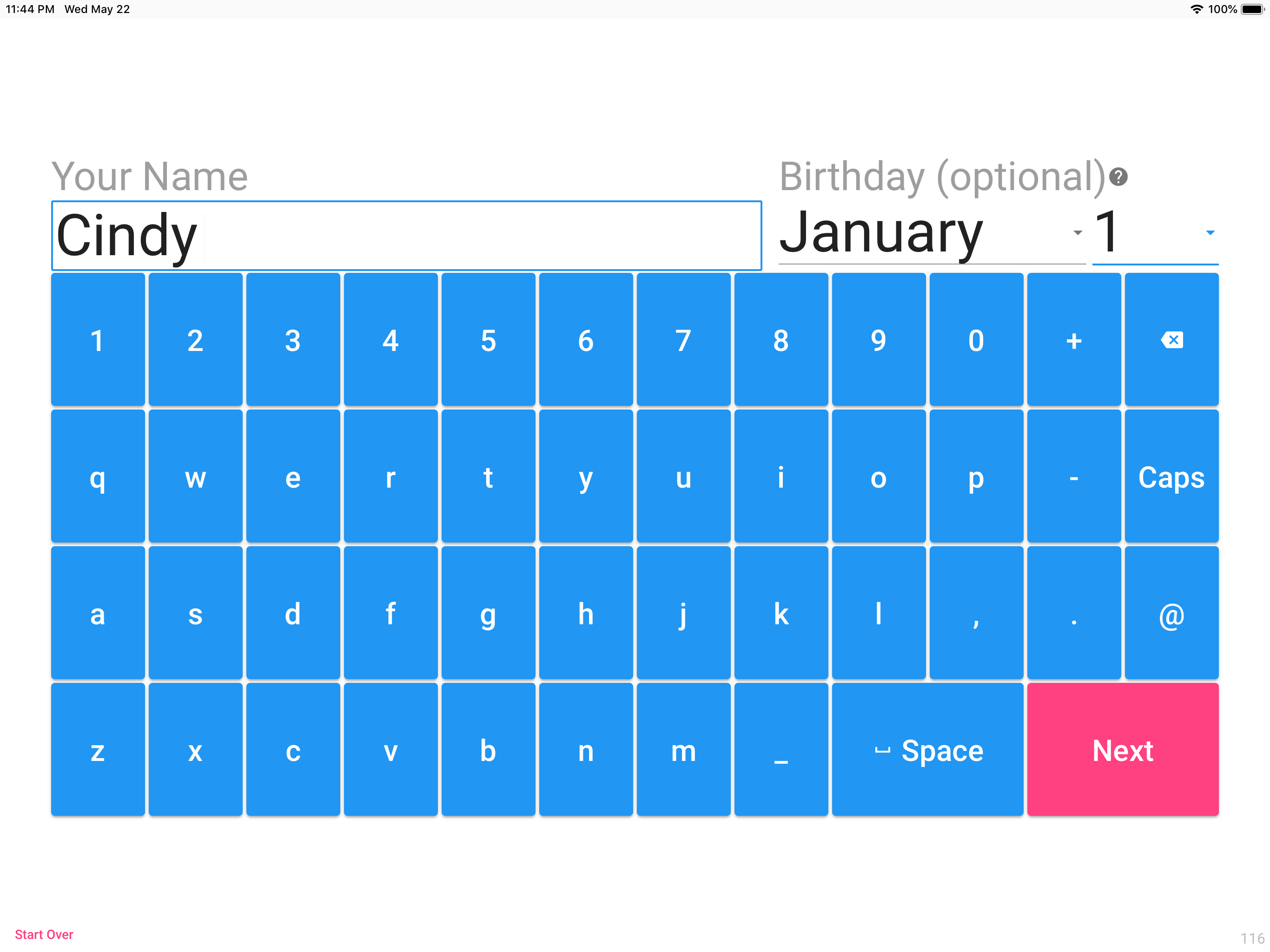Tap the hyphen key
Screen dimensions: 1270x952
tap(1074, 476)
